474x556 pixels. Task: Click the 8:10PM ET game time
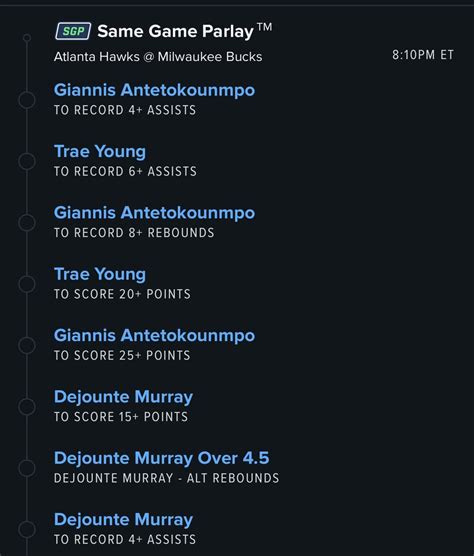click(x=423, y=55)
